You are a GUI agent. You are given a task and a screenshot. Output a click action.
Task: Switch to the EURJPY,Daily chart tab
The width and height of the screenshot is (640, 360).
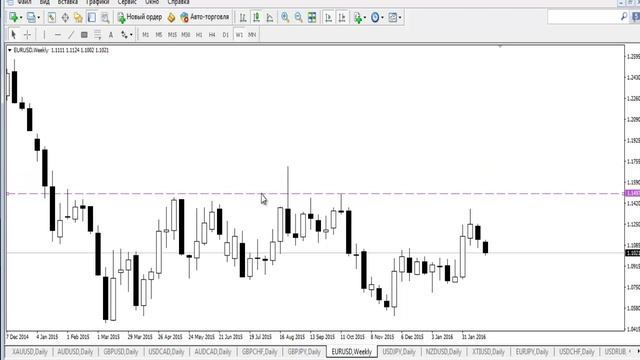(x=532, y=351)
